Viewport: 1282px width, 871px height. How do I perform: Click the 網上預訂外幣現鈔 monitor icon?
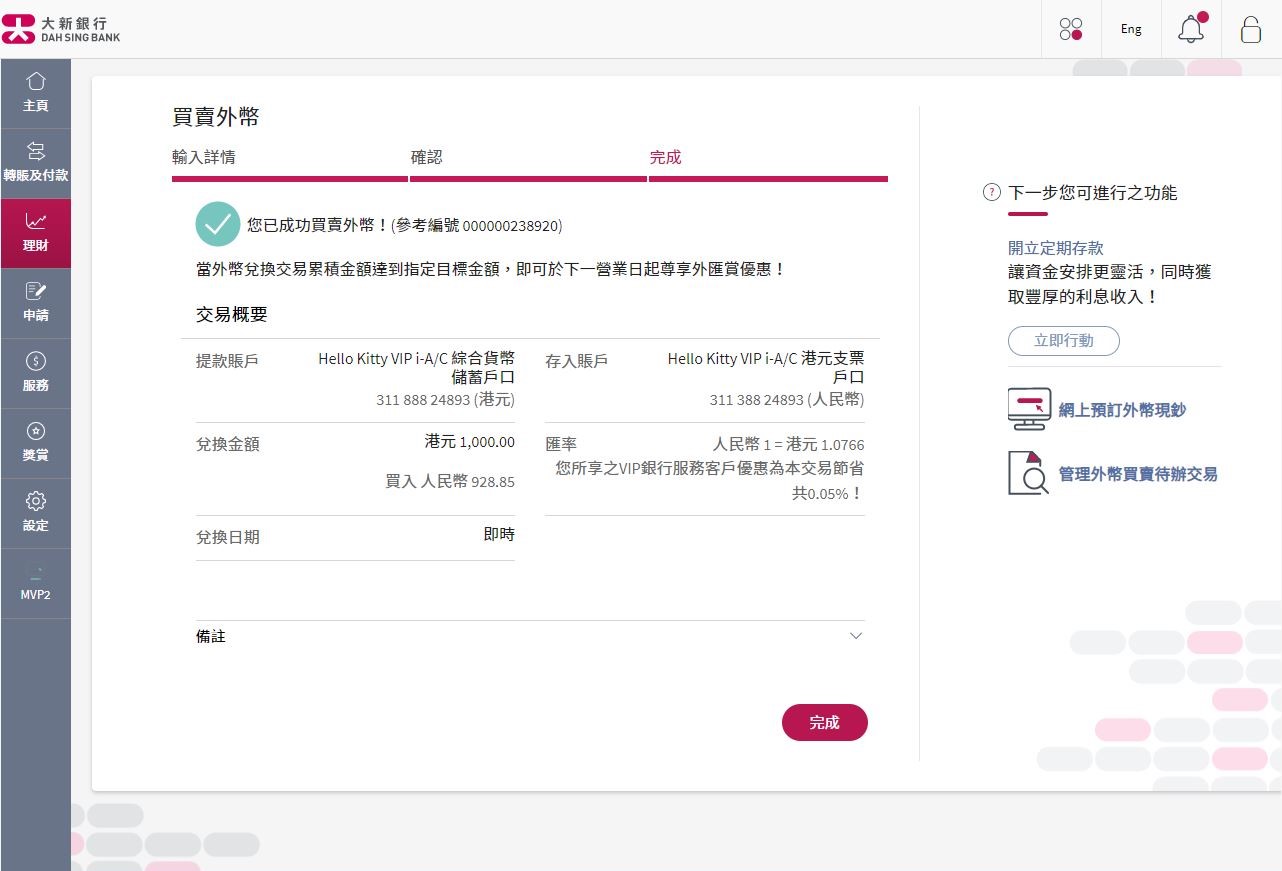1028,408
